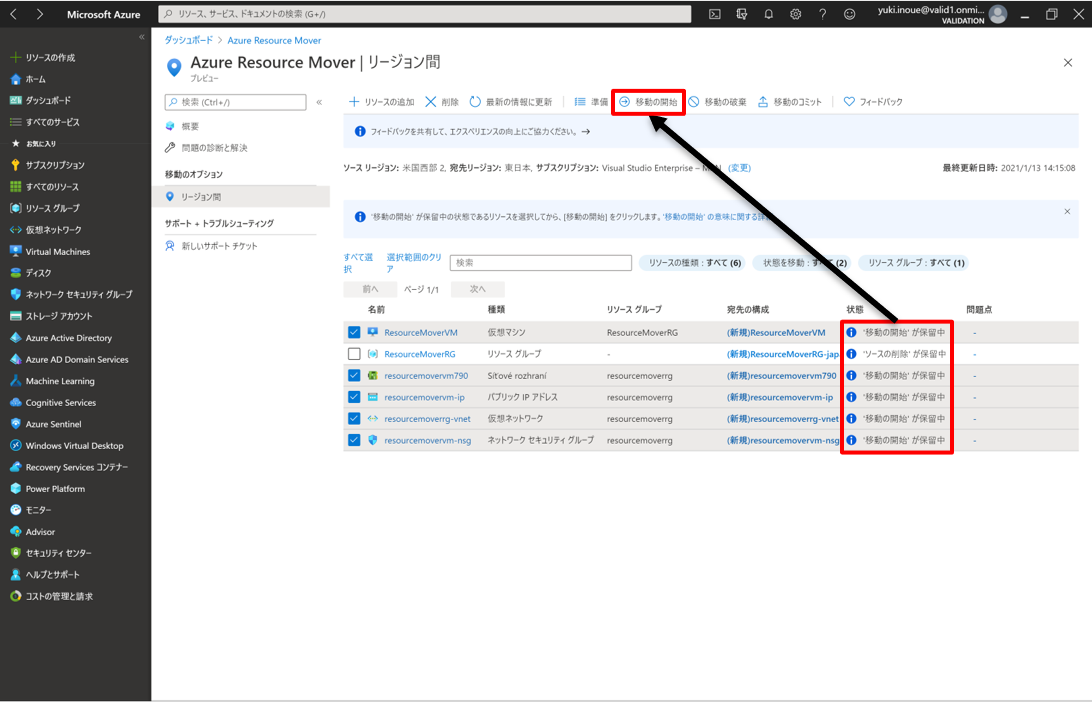Viewport: 1092px width, 702px height.
Task: Go forward with the right arrow
Action: click(40, 14)
